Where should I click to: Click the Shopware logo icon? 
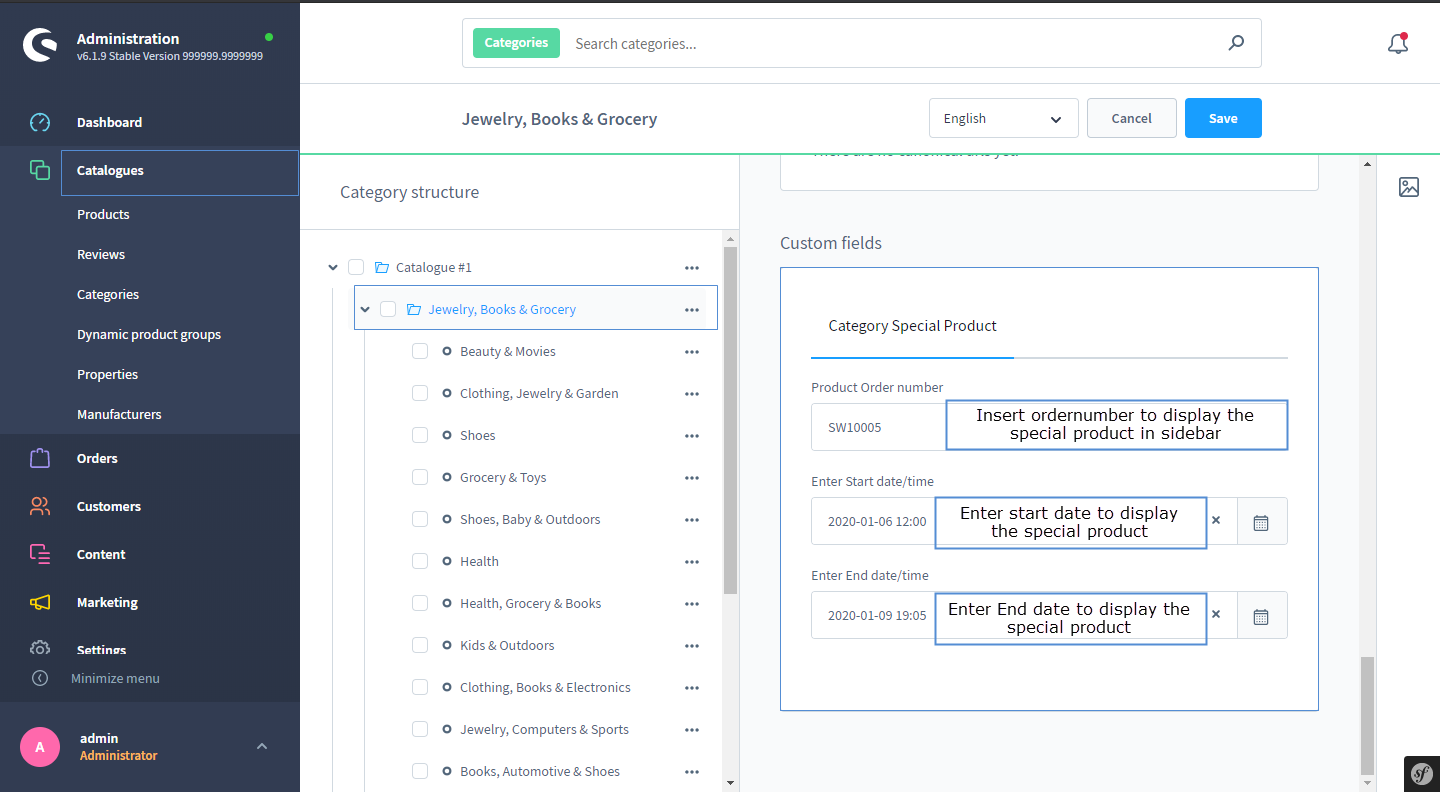tap(40, 46)
